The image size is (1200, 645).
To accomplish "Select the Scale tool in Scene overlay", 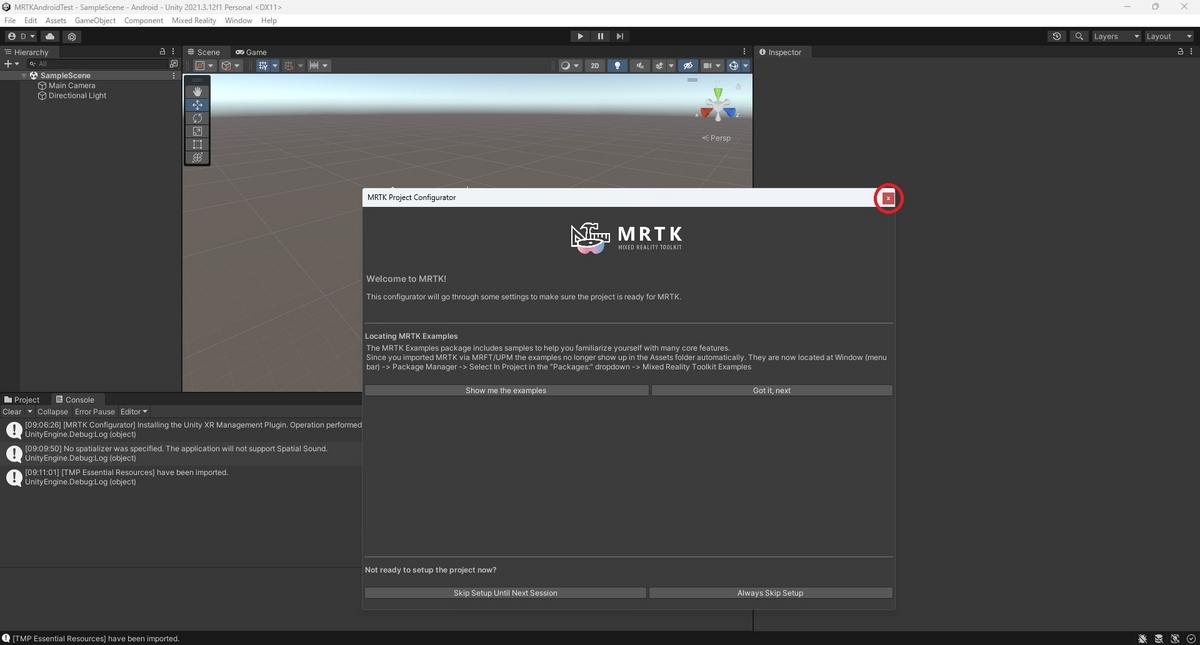I will coord(197,131).
